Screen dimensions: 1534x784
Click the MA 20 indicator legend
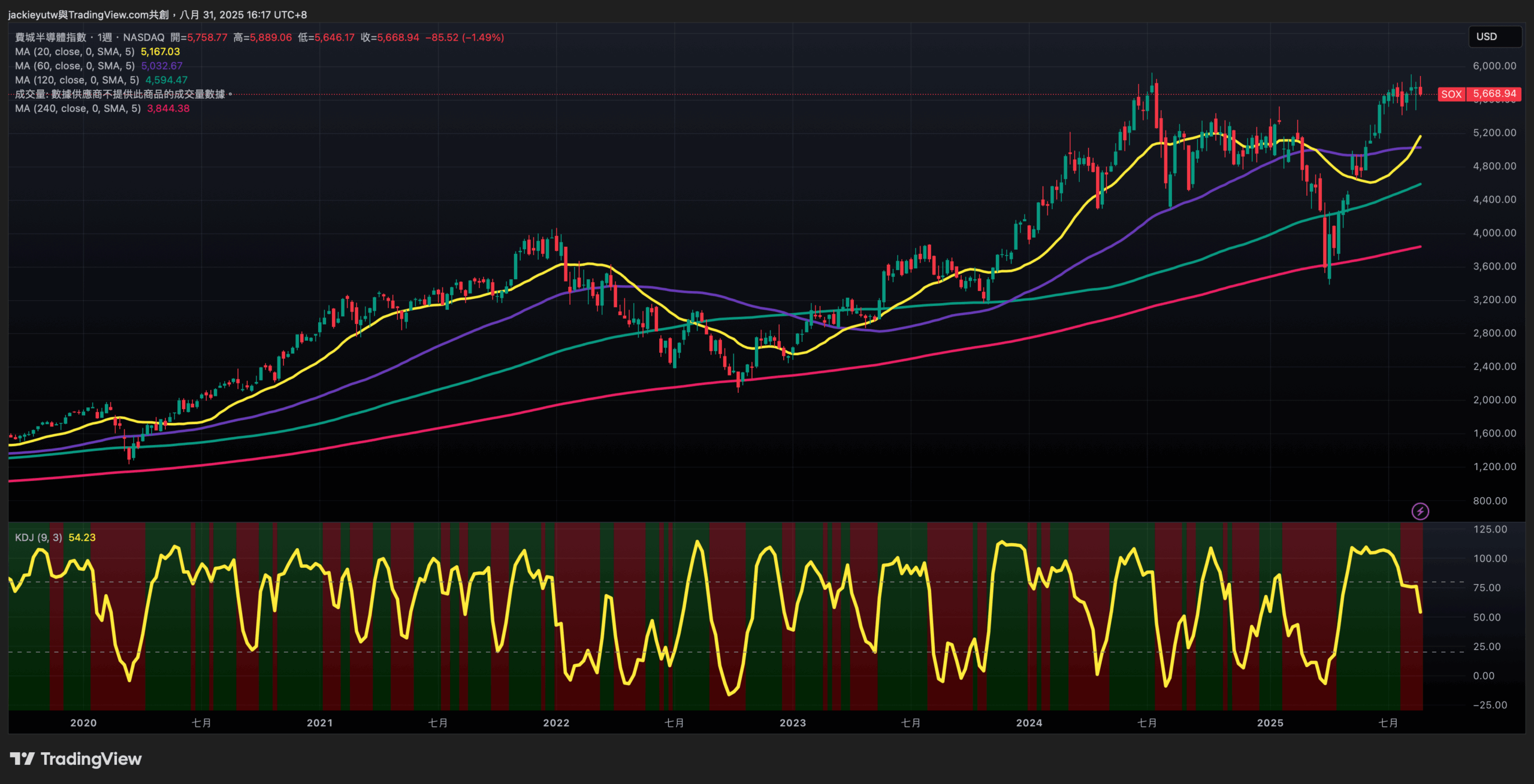(74, 52)
